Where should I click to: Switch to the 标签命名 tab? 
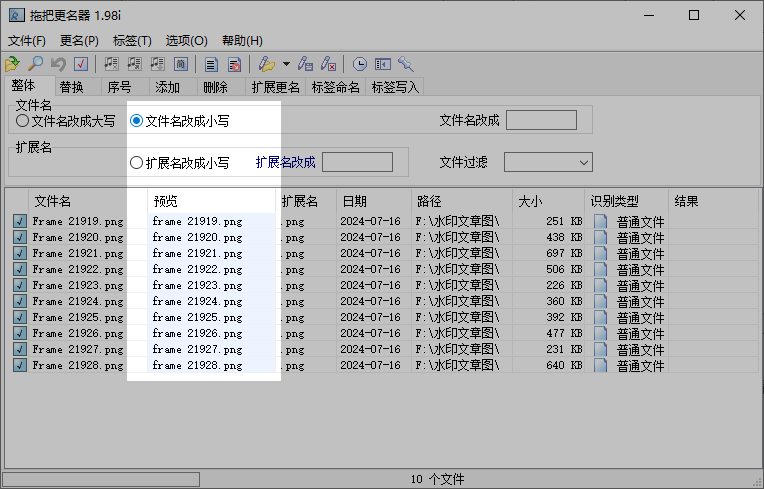point(335,87)
